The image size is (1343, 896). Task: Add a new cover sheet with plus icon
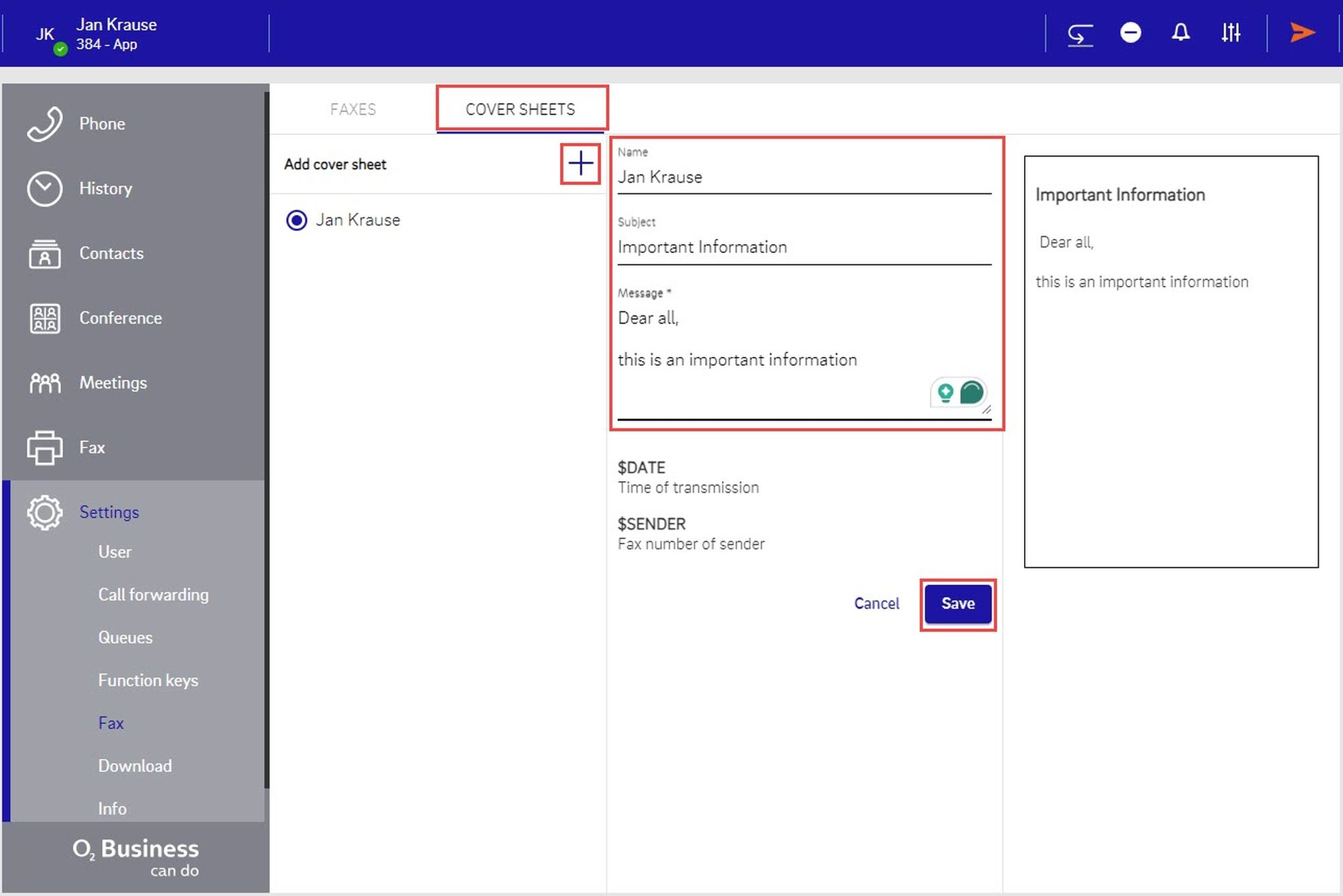tap(580, 164)
